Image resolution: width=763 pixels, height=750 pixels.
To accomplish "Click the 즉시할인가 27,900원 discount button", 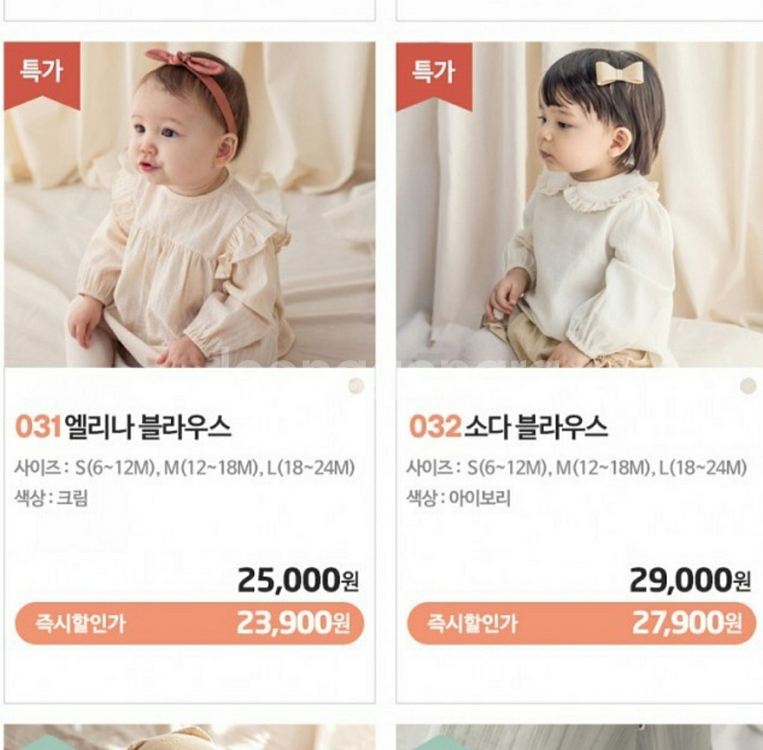I will click(581, 623).
